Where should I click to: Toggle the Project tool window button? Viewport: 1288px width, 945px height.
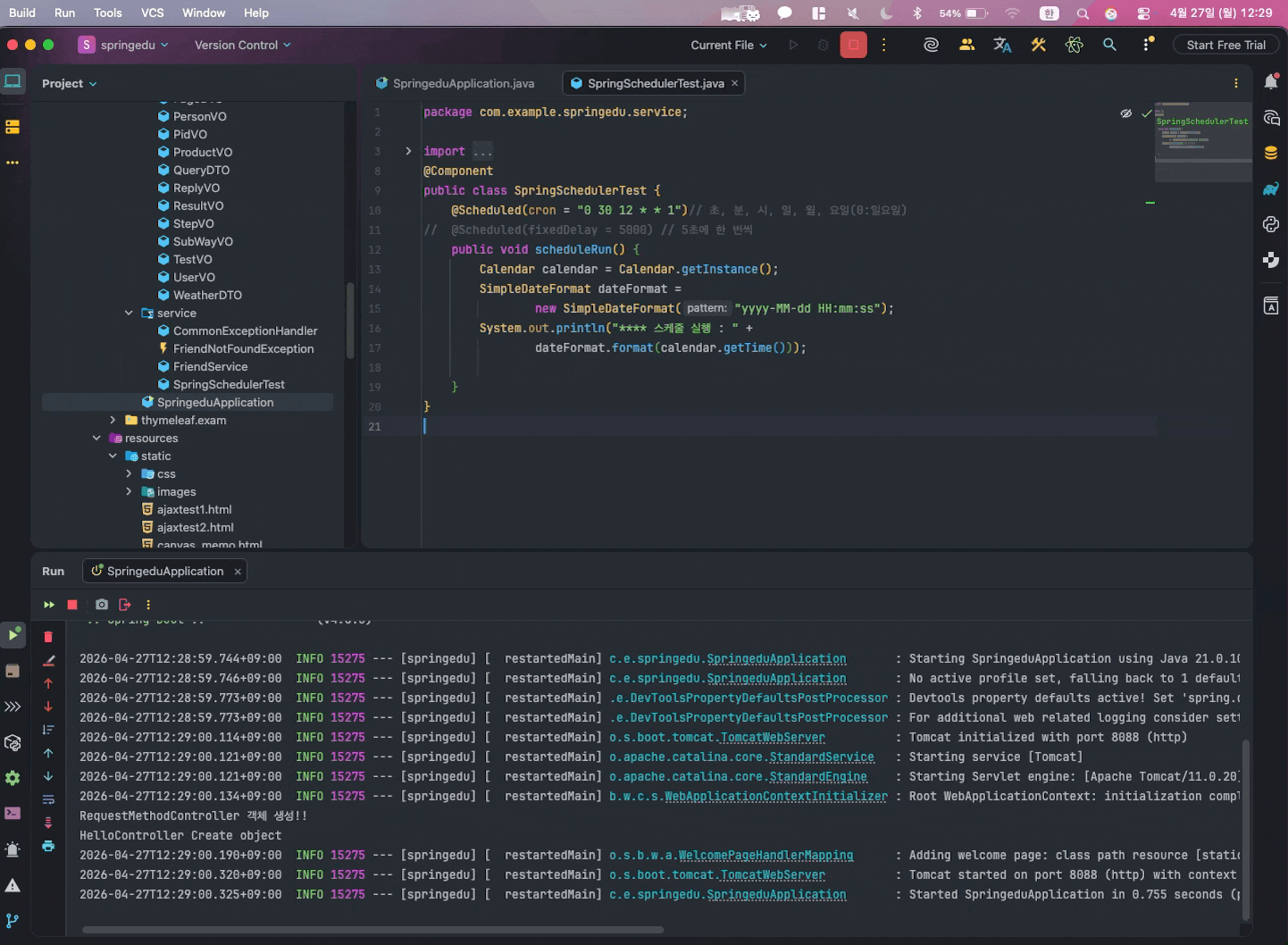[13, 81]
